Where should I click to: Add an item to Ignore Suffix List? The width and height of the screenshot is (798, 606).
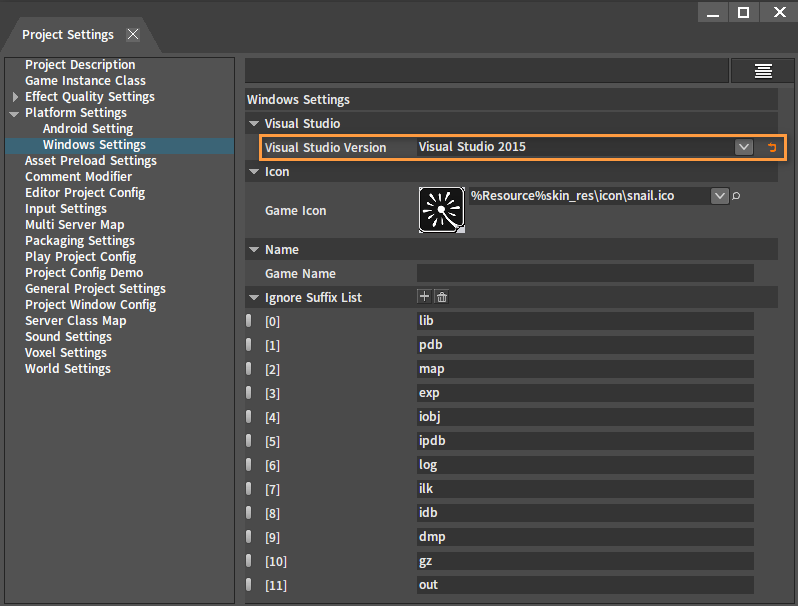tap(424, 297)
